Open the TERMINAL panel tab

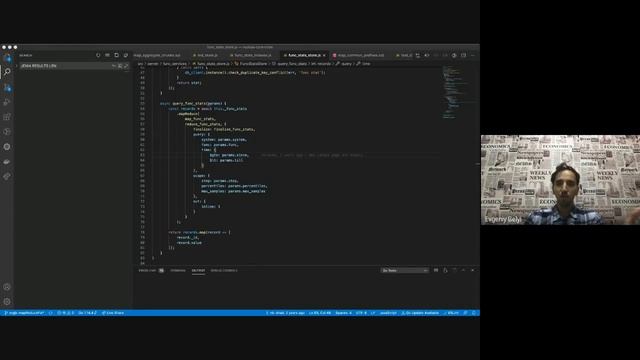tap(178, 270)
